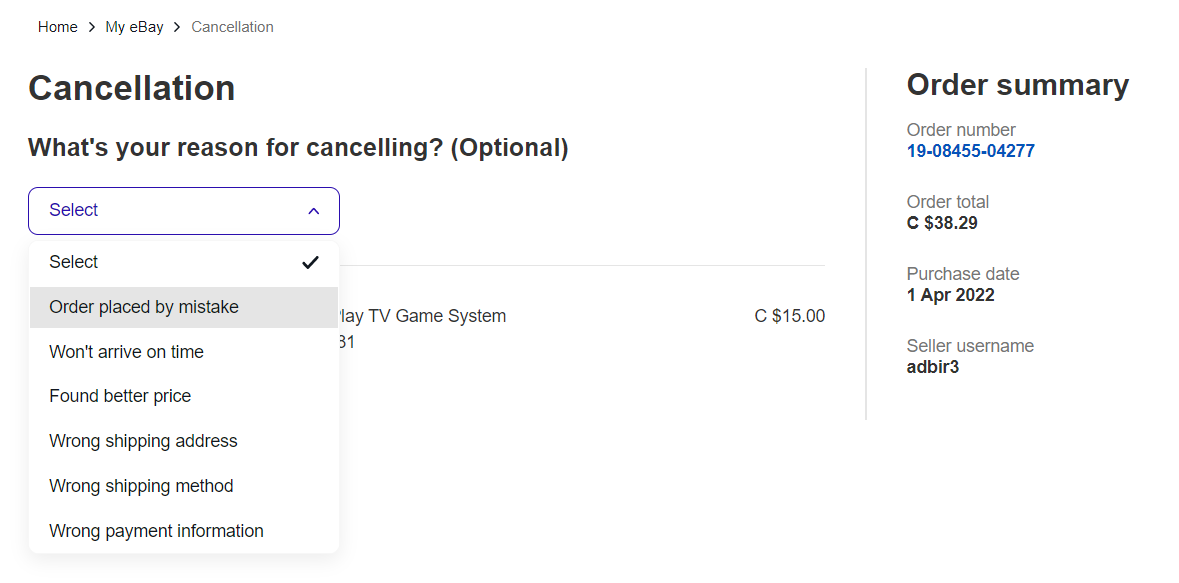Click the chevron after Home breadcrumb
This screenshot has height=583, width=1179.
91,27
